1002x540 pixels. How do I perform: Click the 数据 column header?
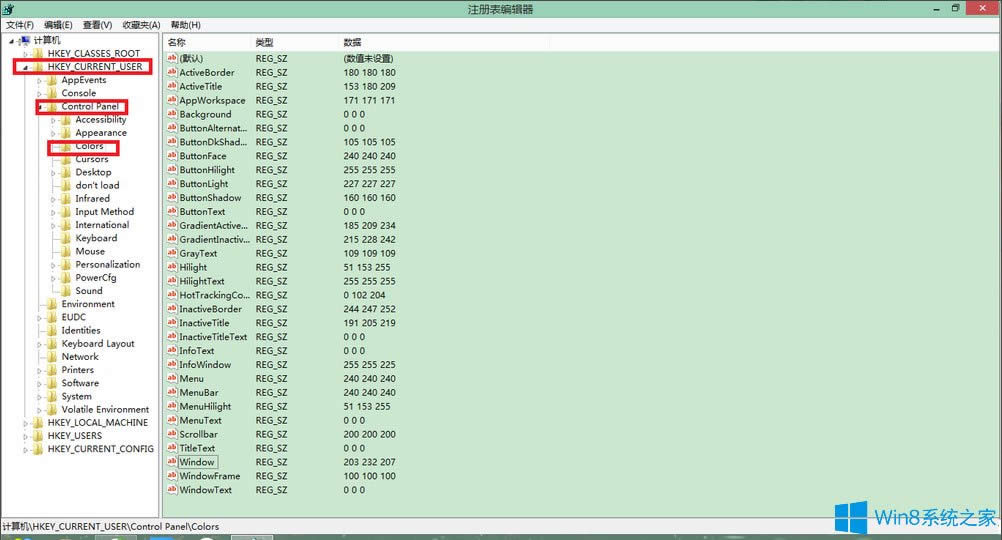[x=353, y=43]
